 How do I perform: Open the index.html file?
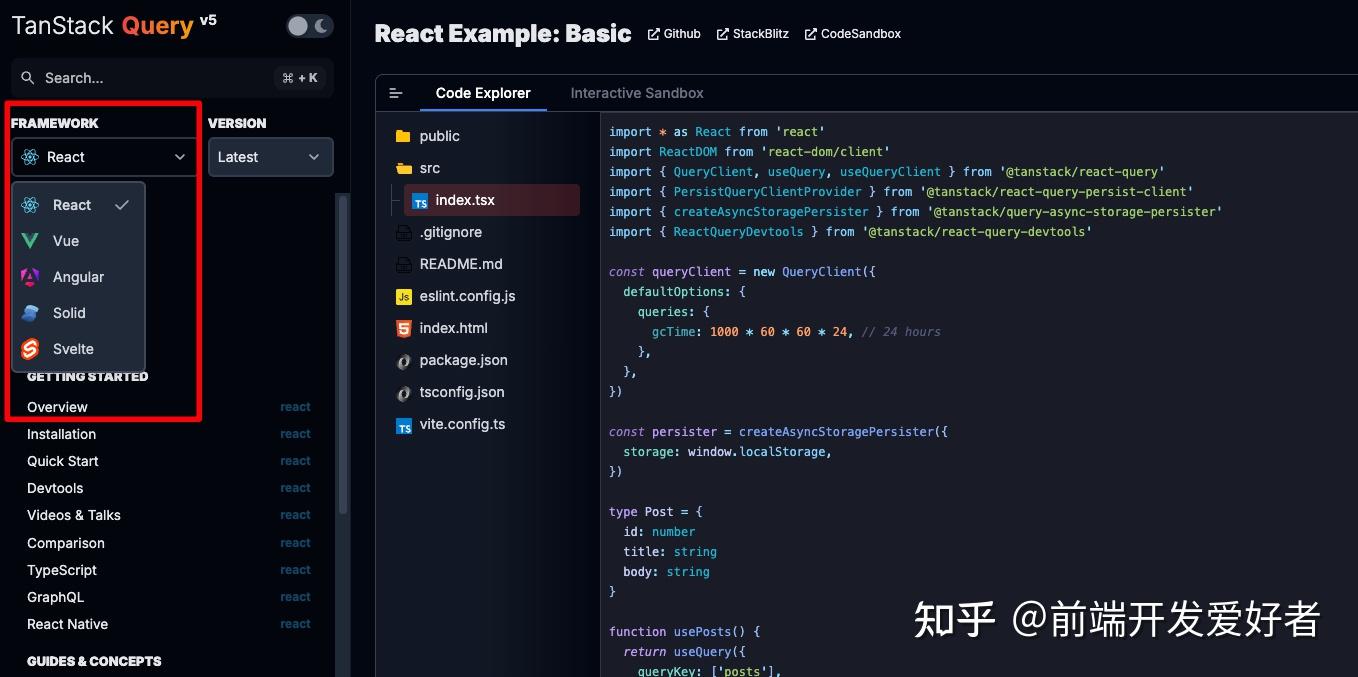[x=454, y=328]
